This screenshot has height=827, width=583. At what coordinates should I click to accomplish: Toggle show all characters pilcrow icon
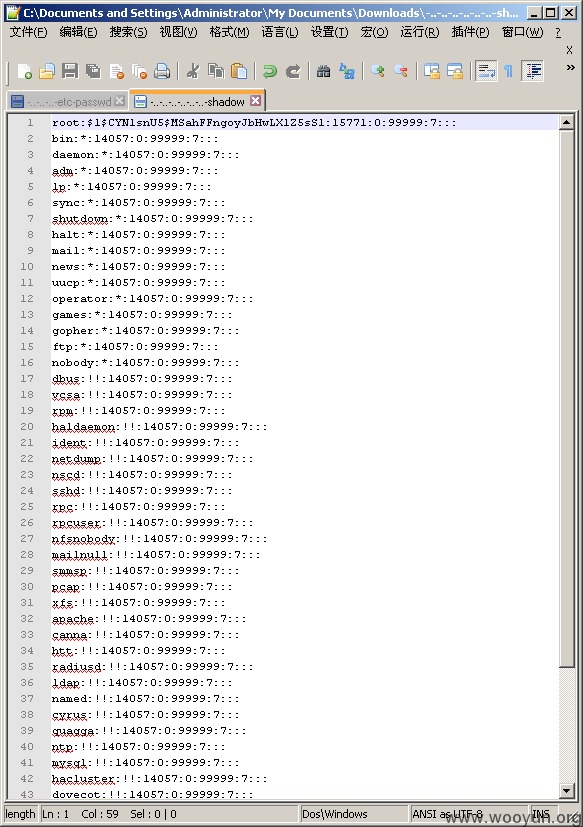click(509, 71)
